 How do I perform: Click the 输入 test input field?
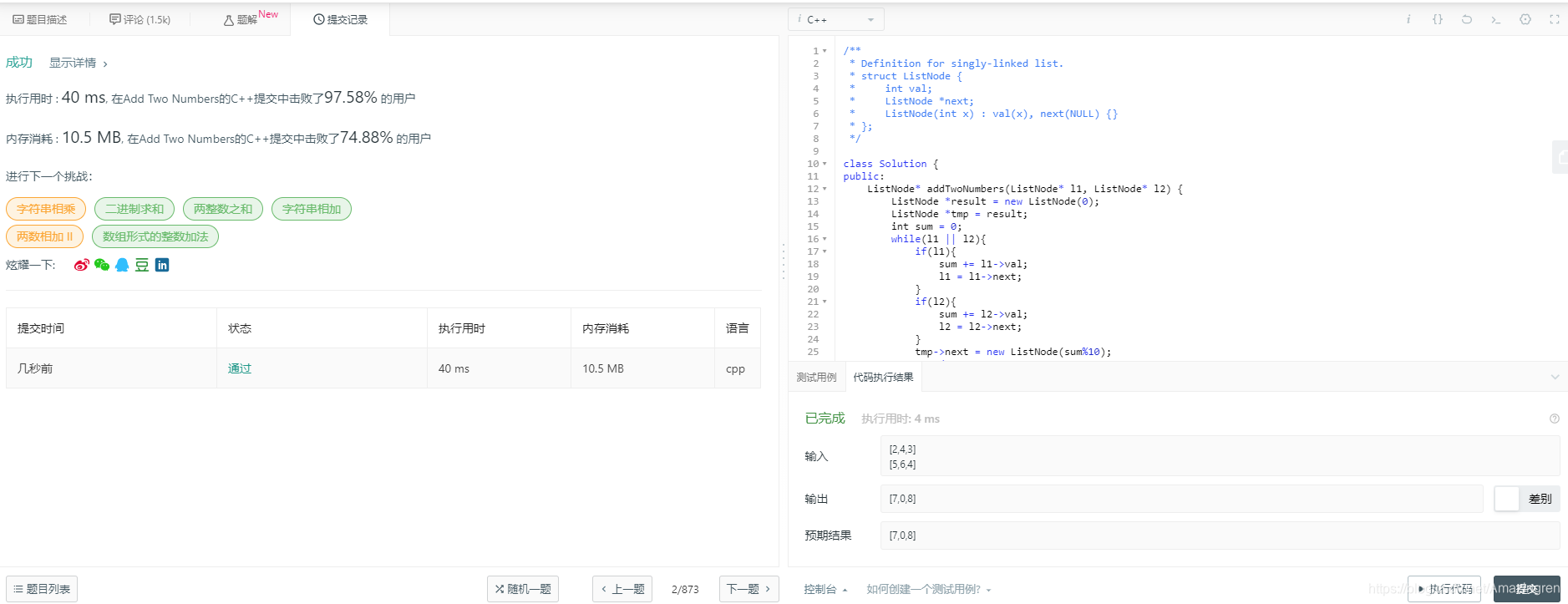(1220, 456)
